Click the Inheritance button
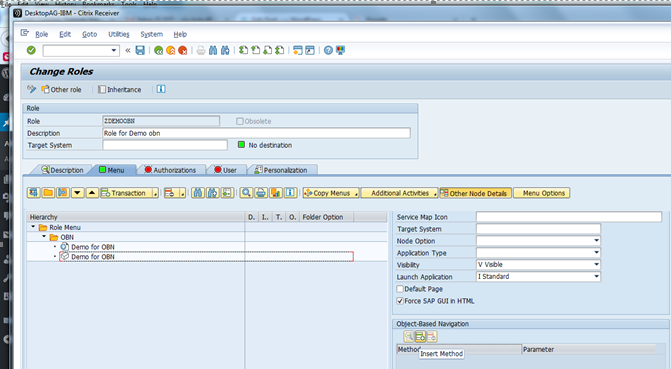This screenshot has width=671, height=369. [x=119, y=89]
